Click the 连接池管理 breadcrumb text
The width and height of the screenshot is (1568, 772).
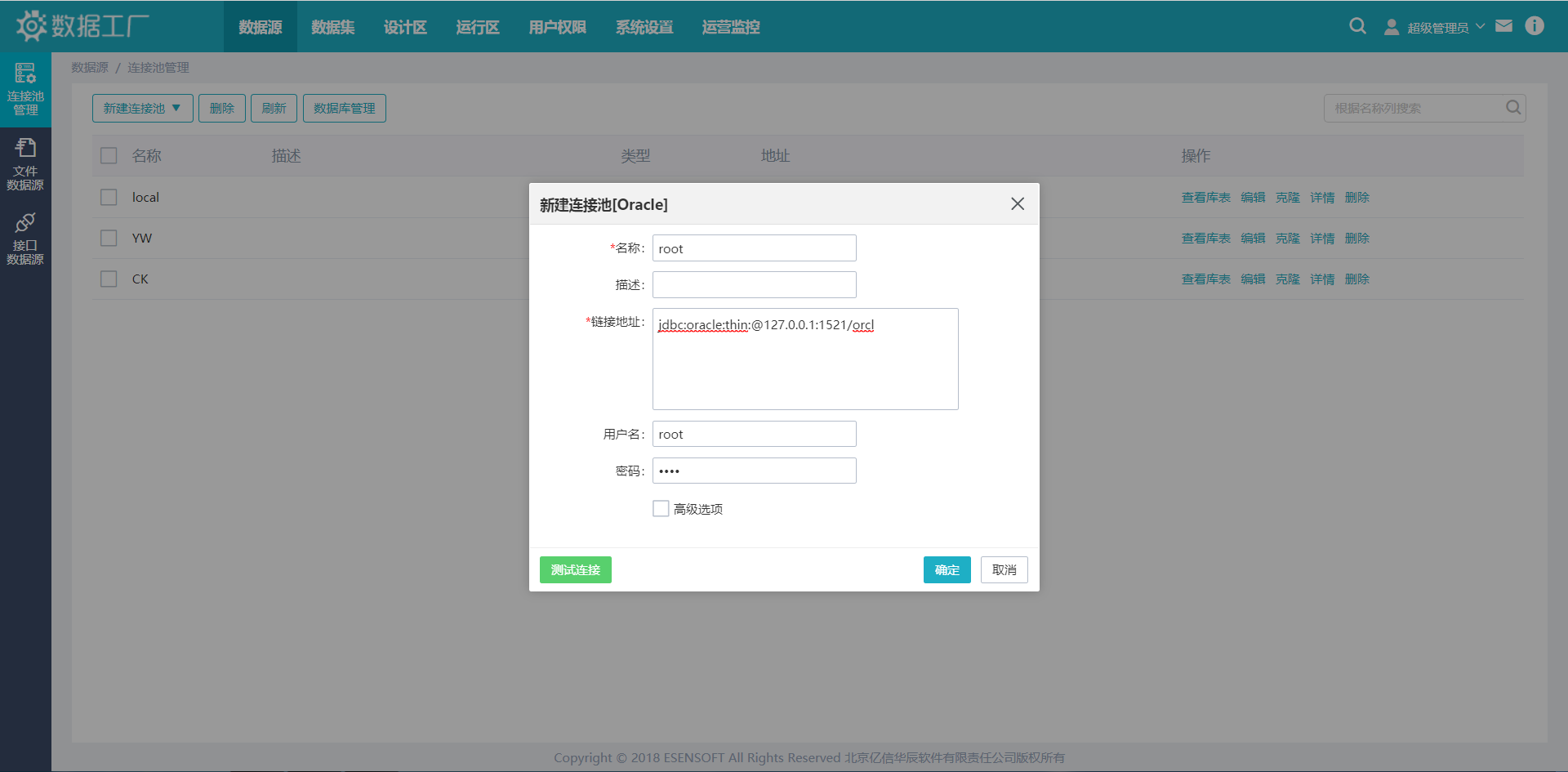[158, 67]
